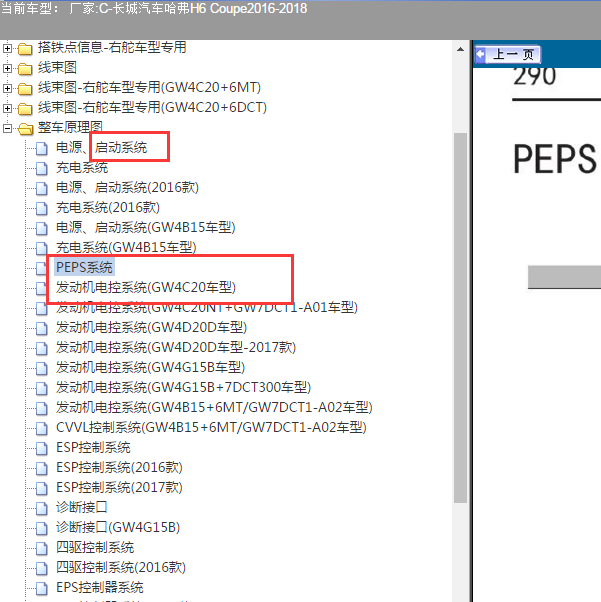Click document icon beside 四驱控制系统(2016款)
The image size is (601, 602).
41,567
